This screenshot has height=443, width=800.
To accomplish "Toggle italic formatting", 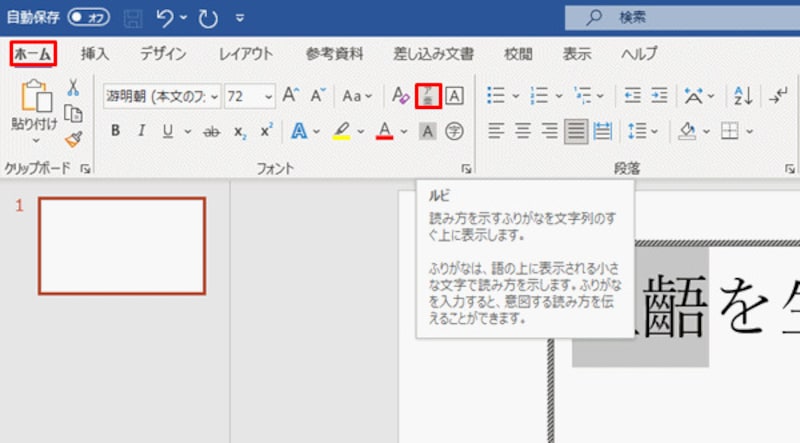I will click(142, 131).
